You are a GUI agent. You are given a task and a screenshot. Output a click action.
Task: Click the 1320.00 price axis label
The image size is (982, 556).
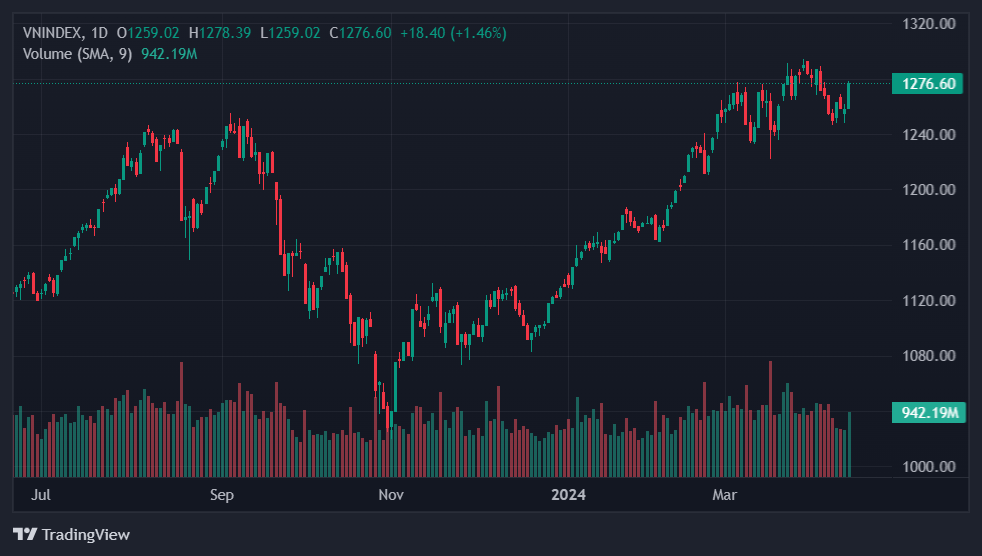[929, 24]
